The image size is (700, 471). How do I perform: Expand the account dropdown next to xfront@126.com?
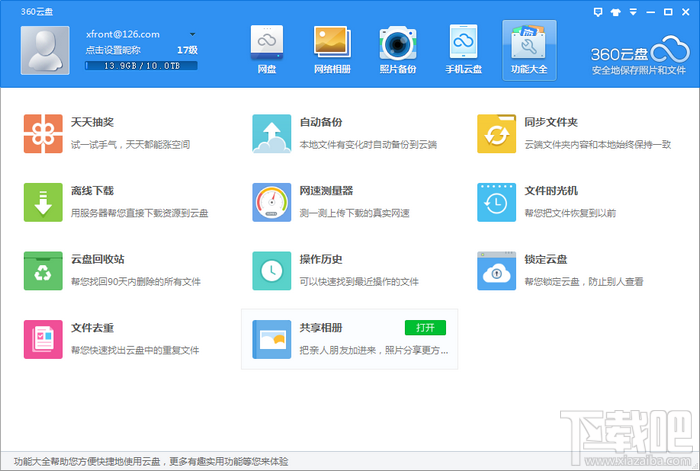(192, 34)
